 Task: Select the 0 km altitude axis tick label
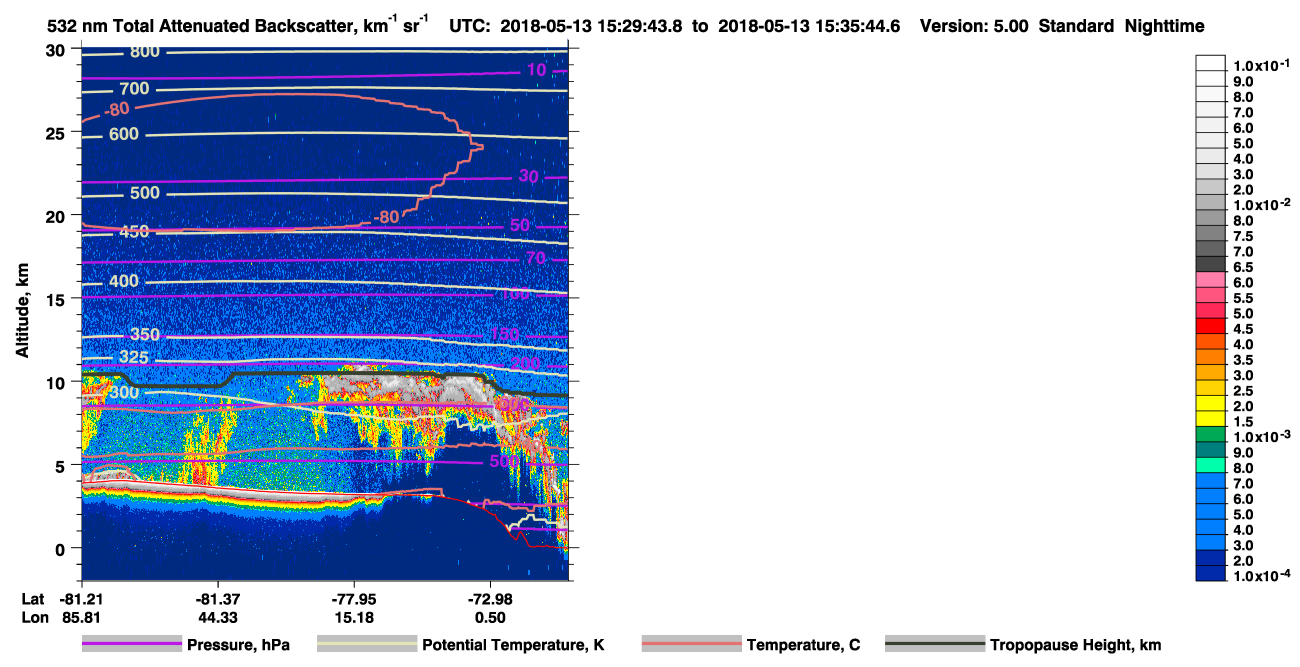(62, 548)
